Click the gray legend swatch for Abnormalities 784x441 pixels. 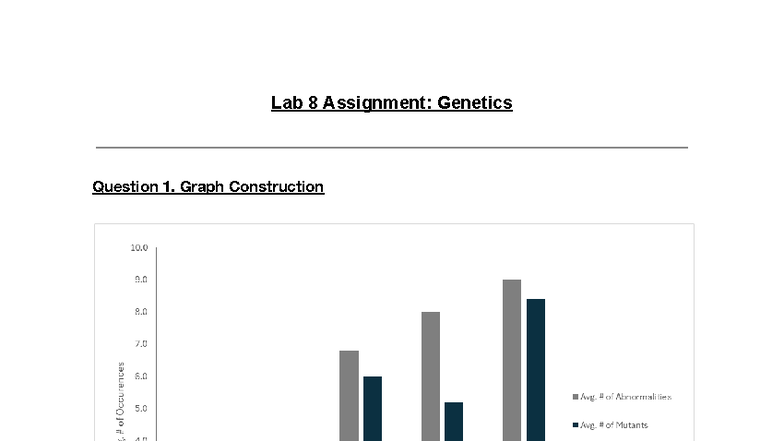coord(574,397)
